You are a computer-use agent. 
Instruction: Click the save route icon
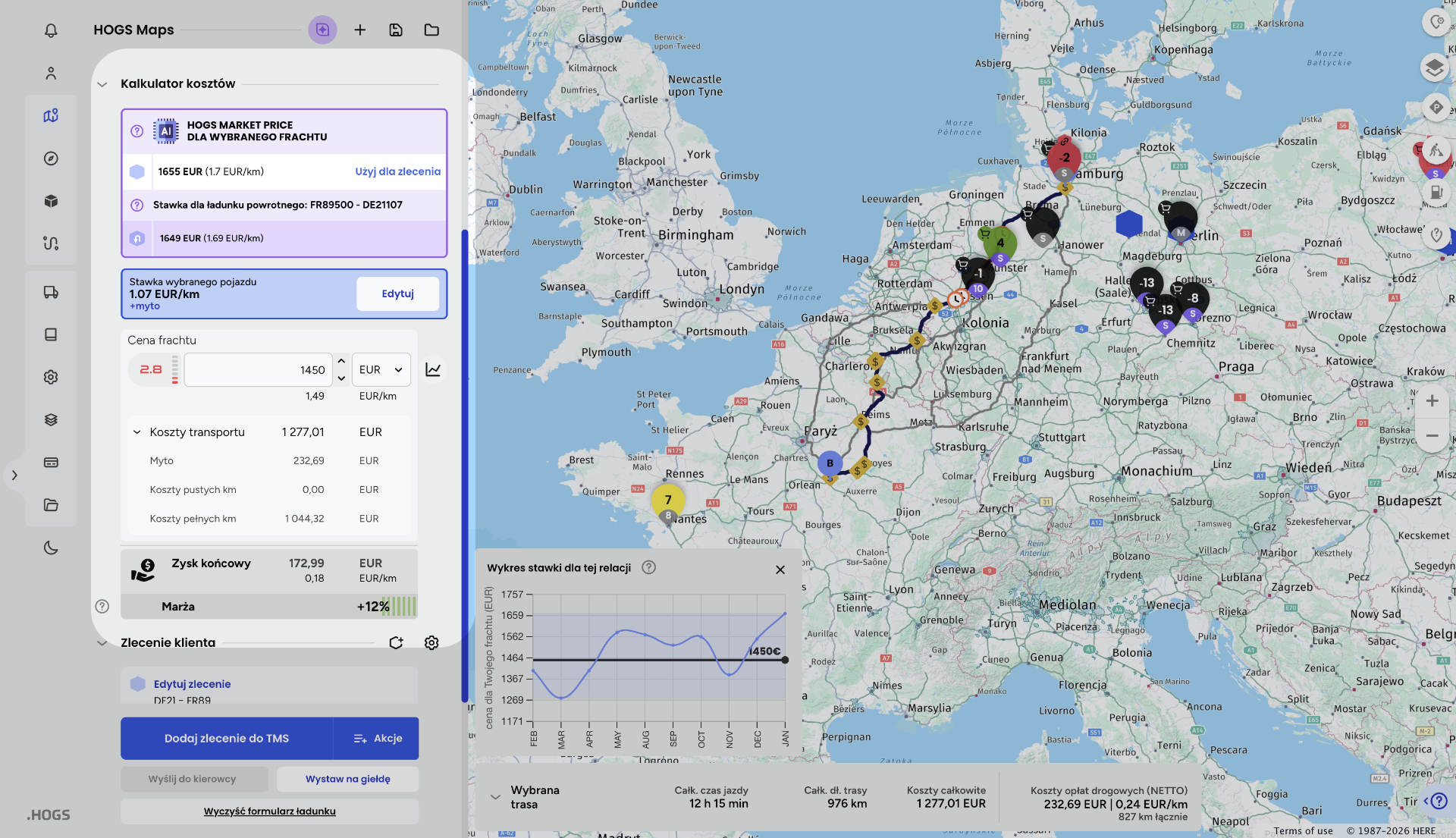[x=396, y=30]
